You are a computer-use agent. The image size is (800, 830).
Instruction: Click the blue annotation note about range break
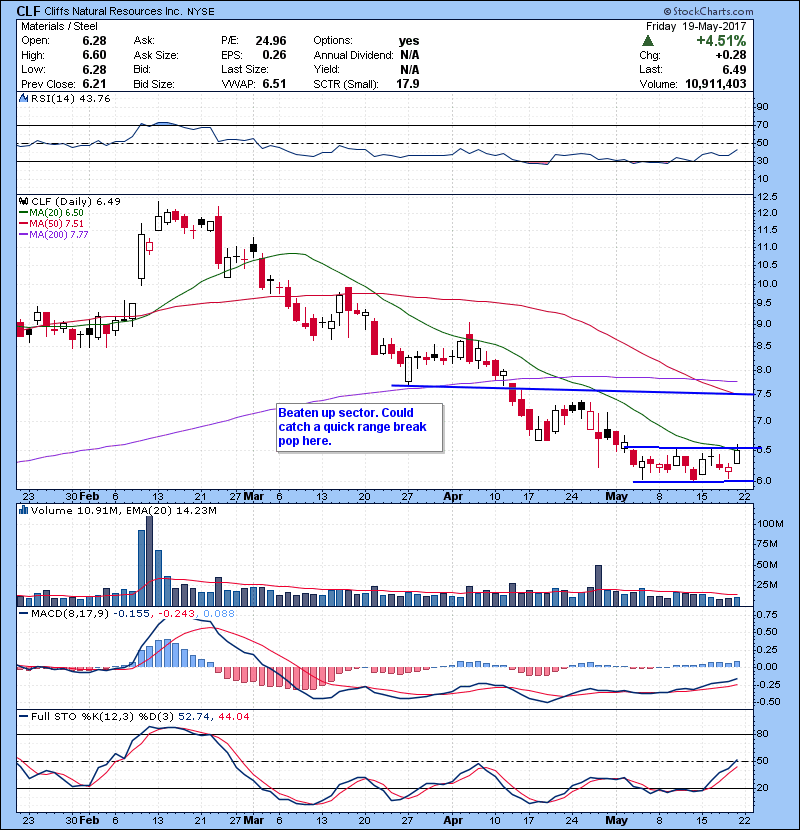pyautogui.click(x=359, y=427)
